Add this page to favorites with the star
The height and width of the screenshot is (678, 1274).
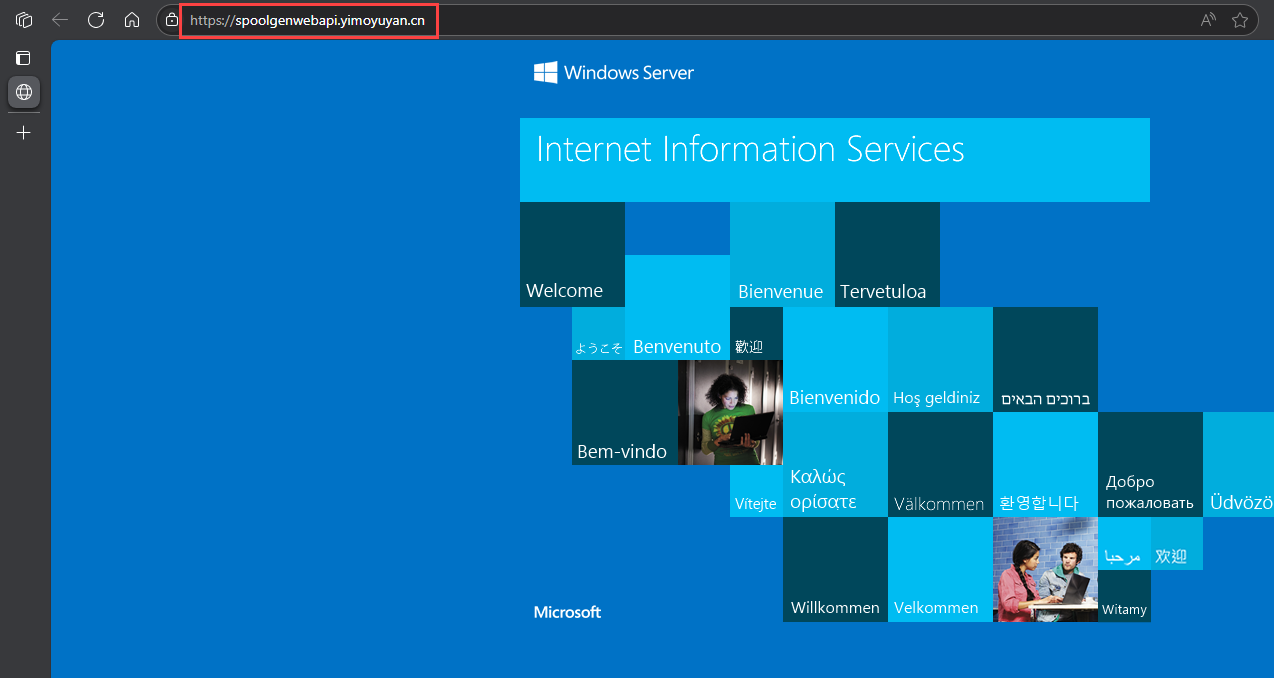1240,20
